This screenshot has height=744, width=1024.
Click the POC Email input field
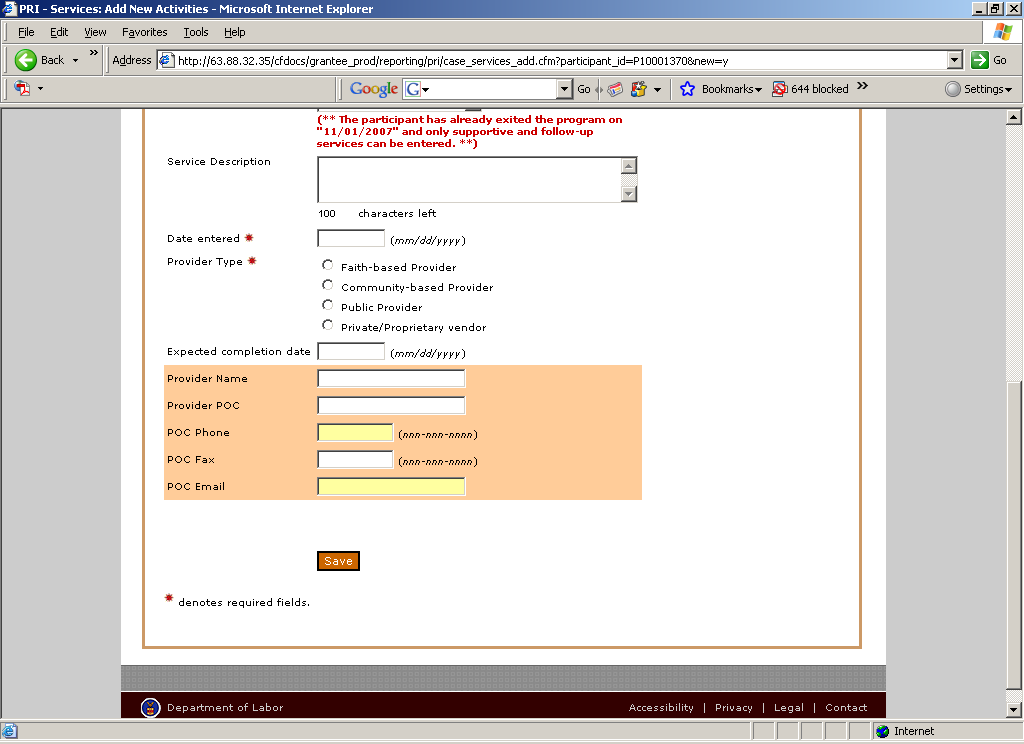pos(391,487)
